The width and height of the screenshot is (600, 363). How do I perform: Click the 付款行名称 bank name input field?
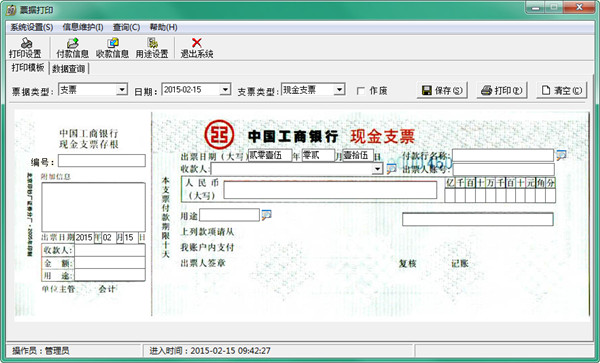[503, 155]
